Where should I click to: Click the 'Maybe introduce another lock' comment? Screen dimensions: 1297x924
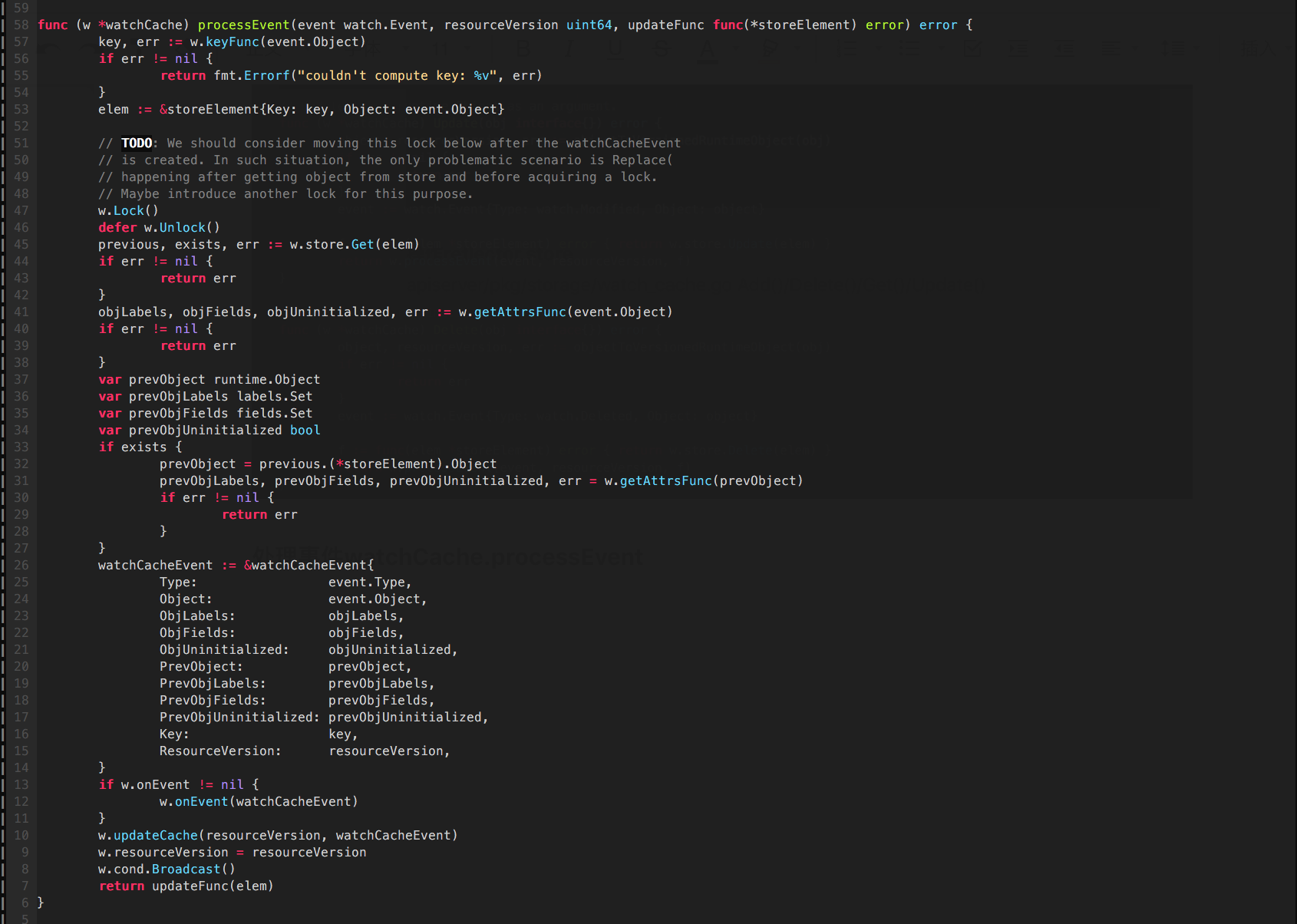pos(285,194)
